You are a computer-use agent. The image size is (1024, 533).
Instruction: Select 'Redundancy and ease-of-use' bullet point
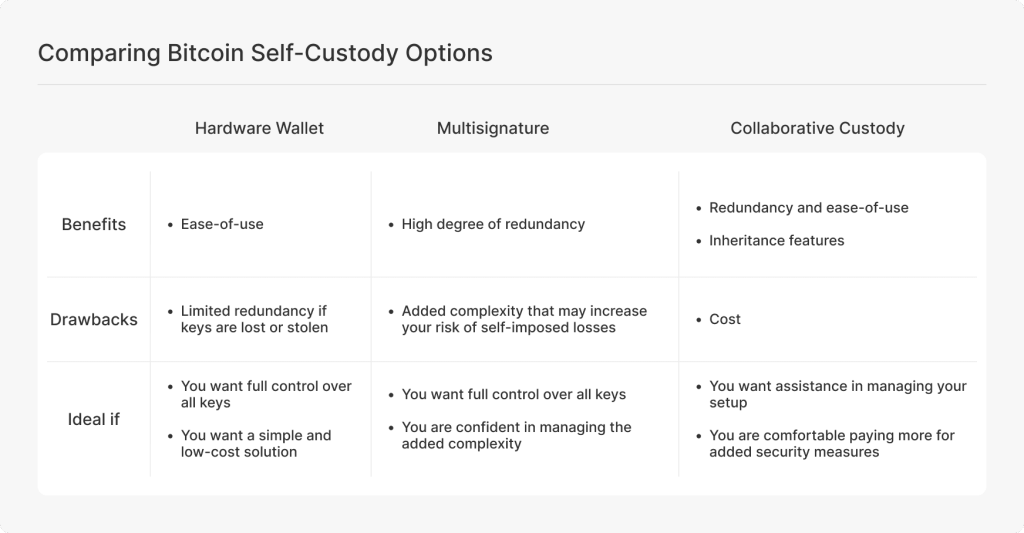[x=809, y=208]
